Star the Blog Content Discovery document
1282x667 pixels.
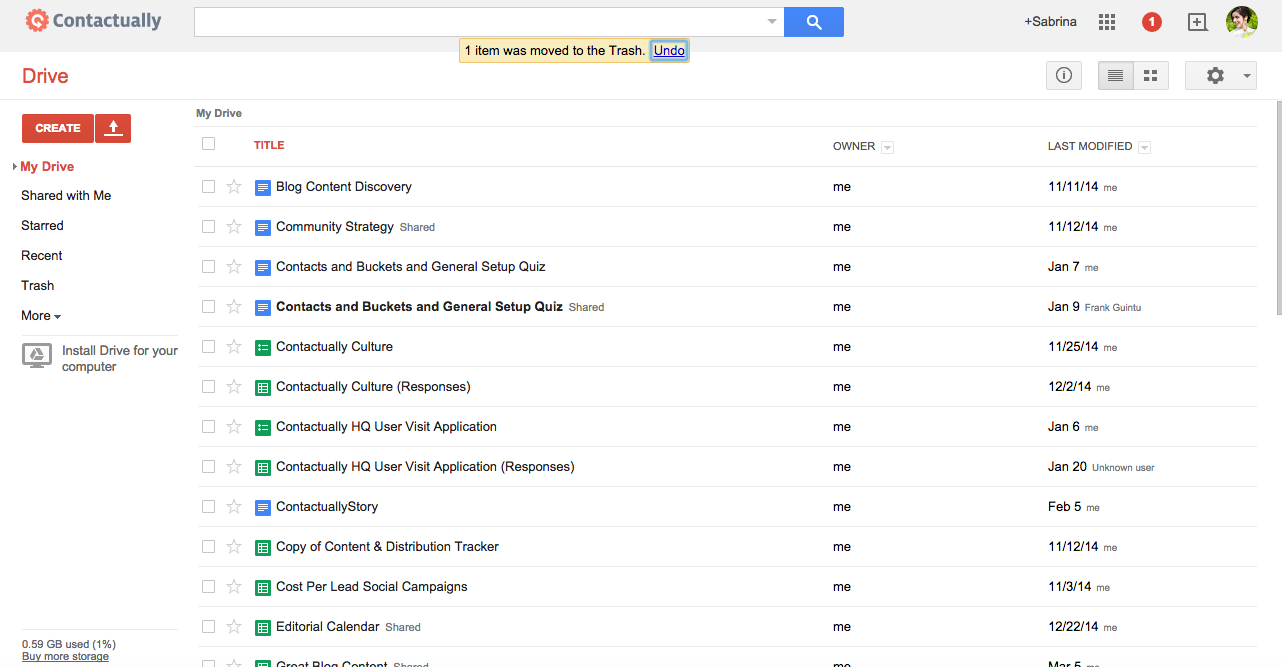coord(234,186)
